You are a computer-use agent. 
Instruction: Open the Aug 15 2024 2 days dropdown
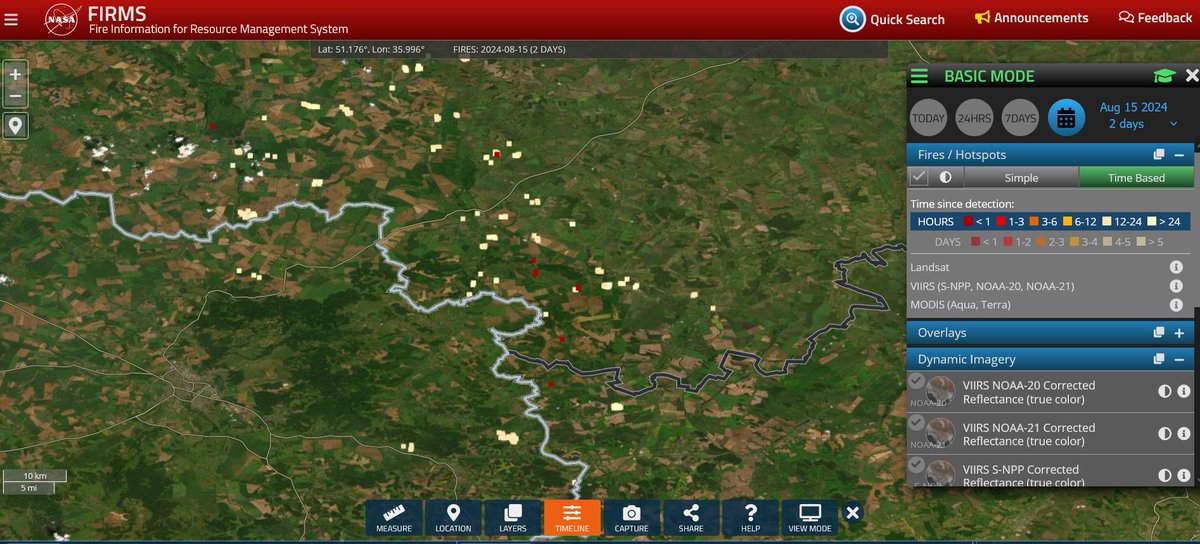pyautogui.click(x=1139, y=116)
